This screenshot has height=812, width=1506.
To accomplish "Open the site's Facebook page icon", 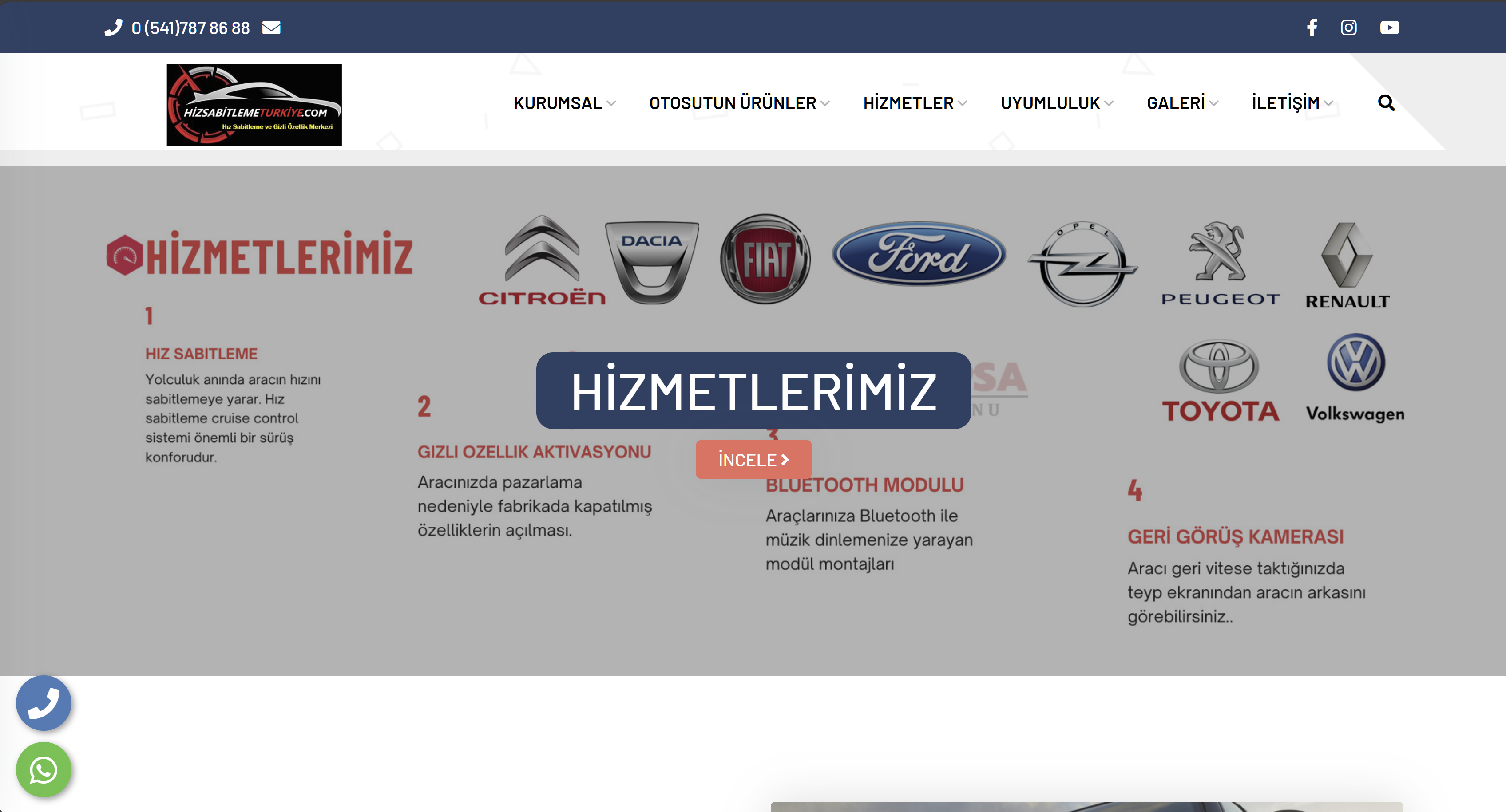I will coord(1312,28).
